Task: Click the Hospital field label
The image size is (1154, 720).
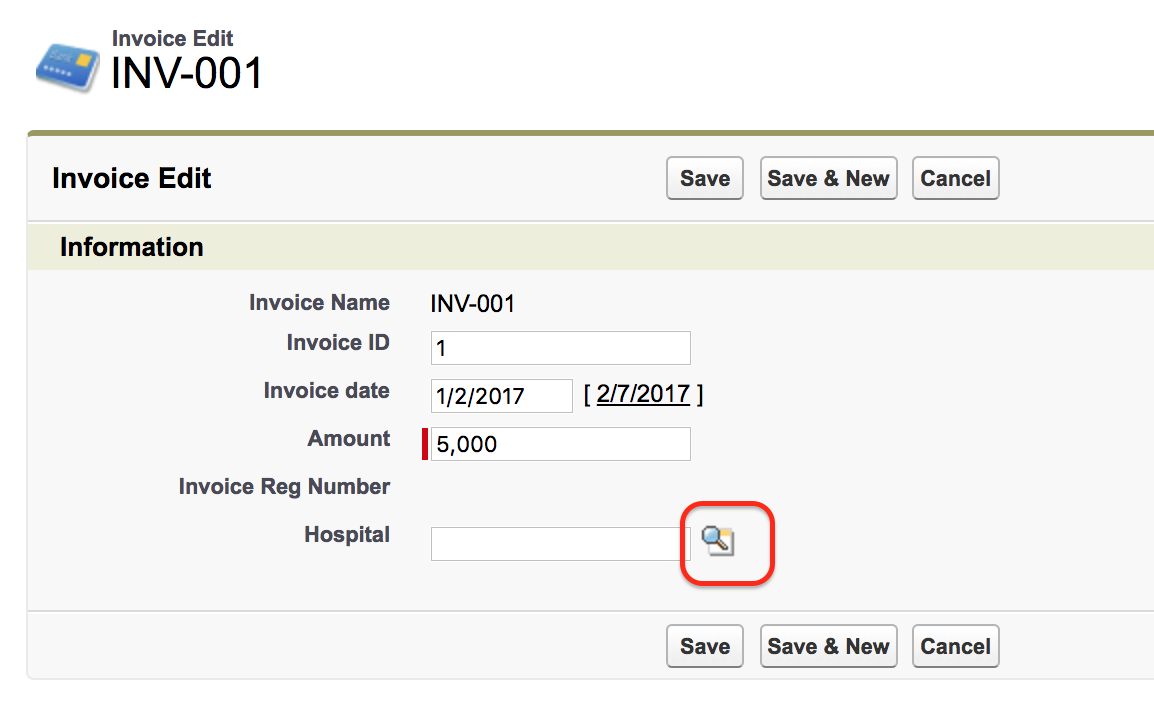Action: click(x=347, y=534)
